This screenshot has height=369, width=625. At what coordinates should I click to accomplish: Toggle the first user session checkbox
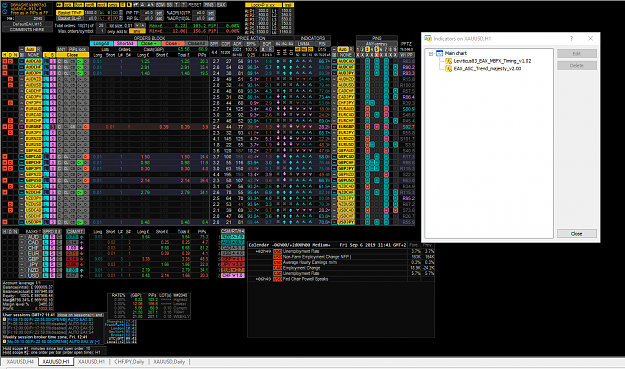point(4,320)
